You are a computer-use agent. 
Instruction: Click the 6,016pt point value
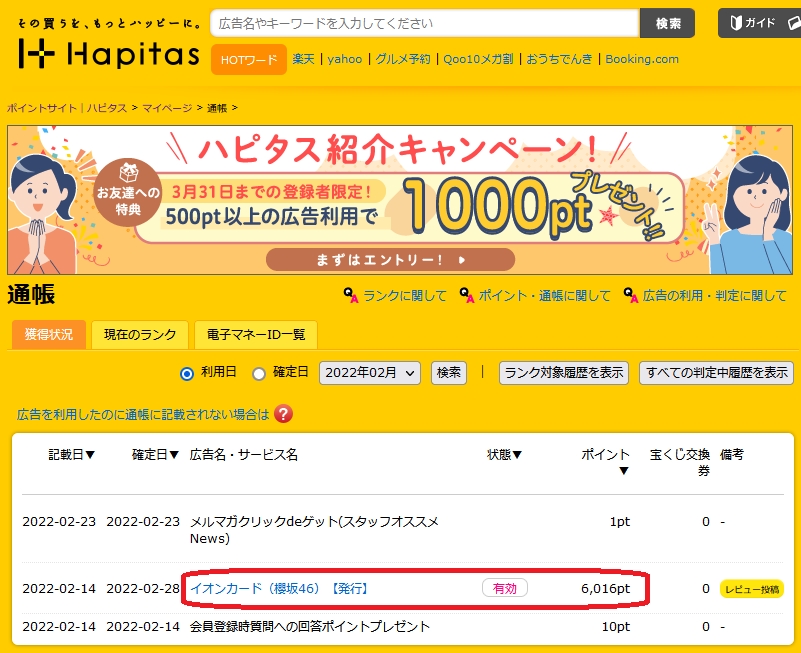pos(605,589)
